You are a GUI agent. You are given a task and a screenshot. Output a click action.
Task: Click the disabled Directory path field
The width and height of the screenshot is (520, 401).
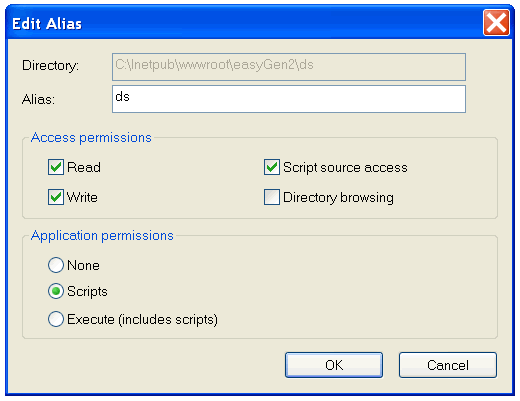click(x=289, y=67)
